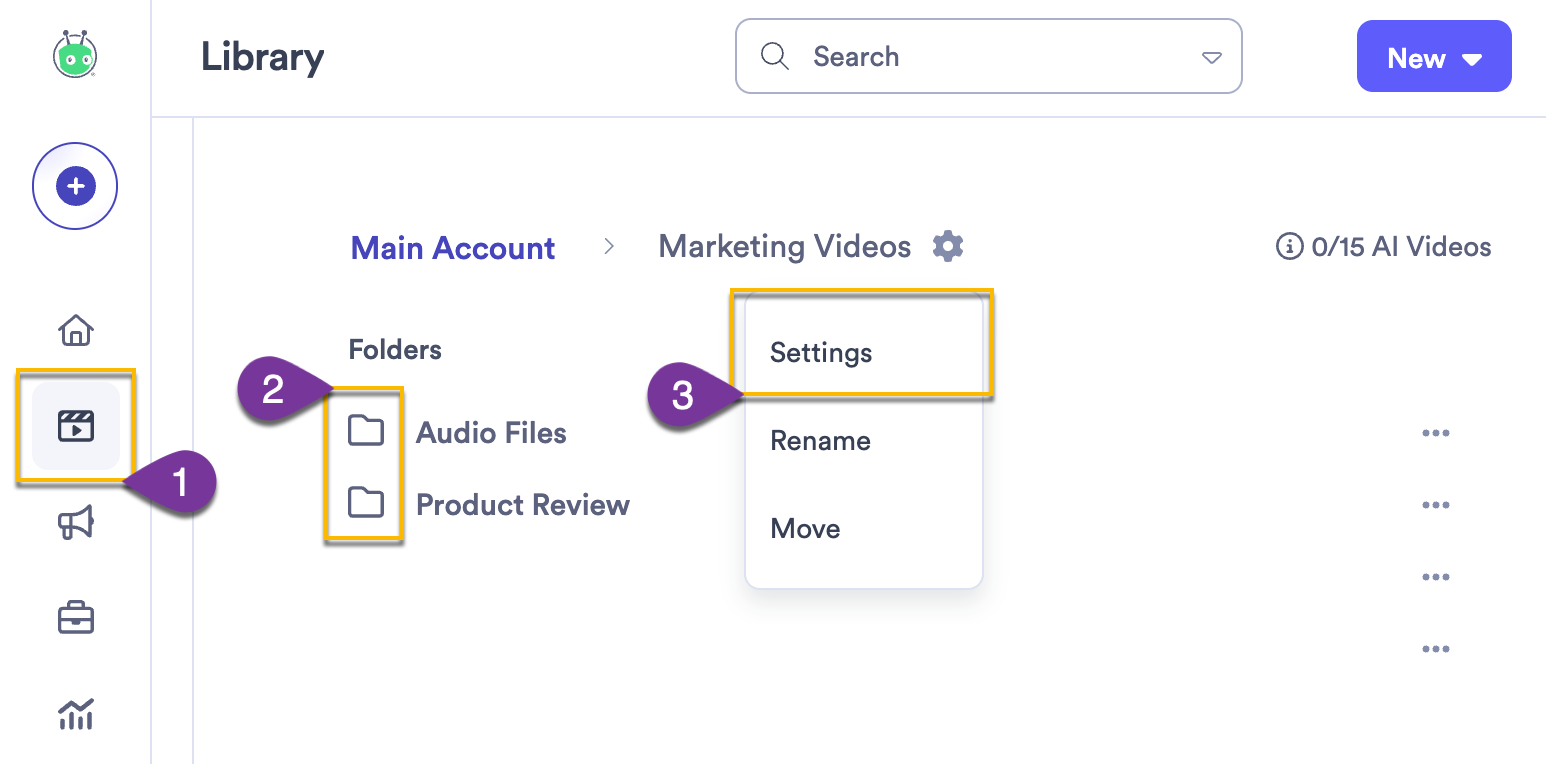Go to Main Account breadcrumb link
Viewport: 1546px width, 764px height.
(453, 248)
